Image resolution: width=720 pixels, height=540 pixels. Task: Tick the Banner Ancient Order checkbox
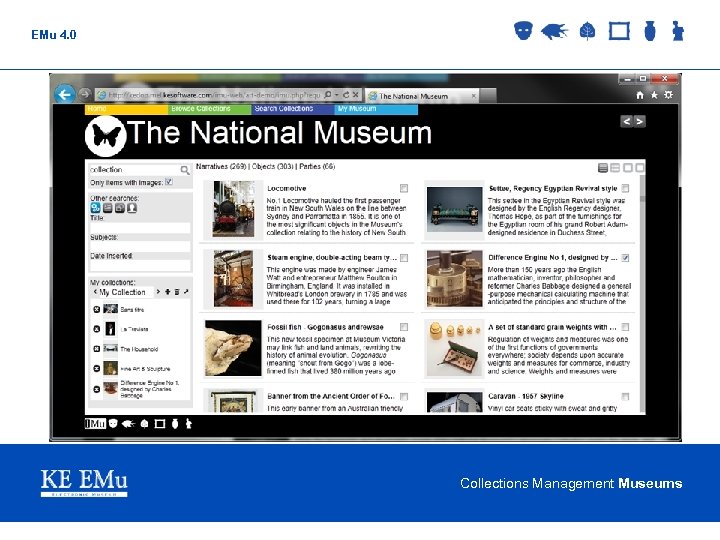[404, 396]
